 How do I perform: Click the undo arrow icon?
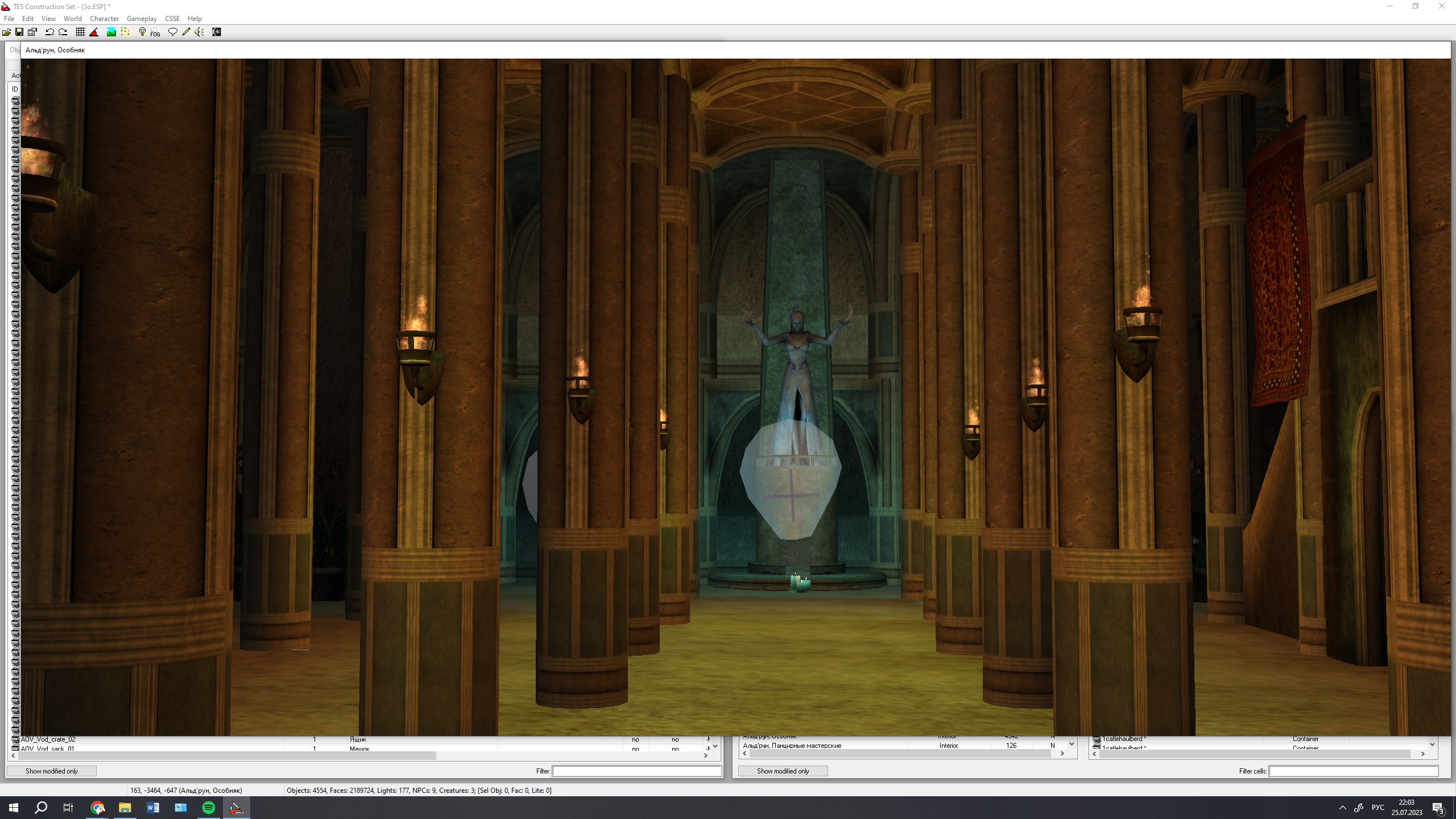[49, 32]
